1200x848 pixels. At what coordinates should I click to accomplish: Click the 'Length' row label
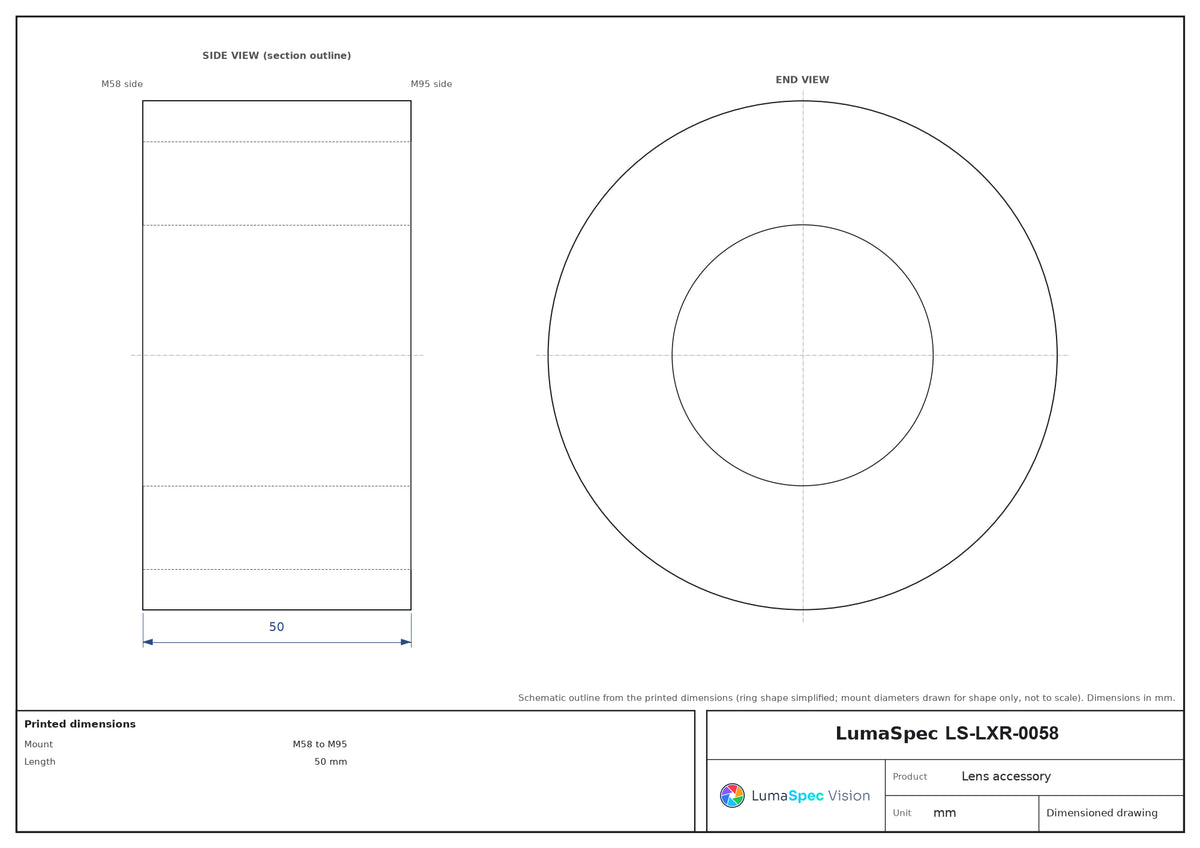tap(40, 762)
